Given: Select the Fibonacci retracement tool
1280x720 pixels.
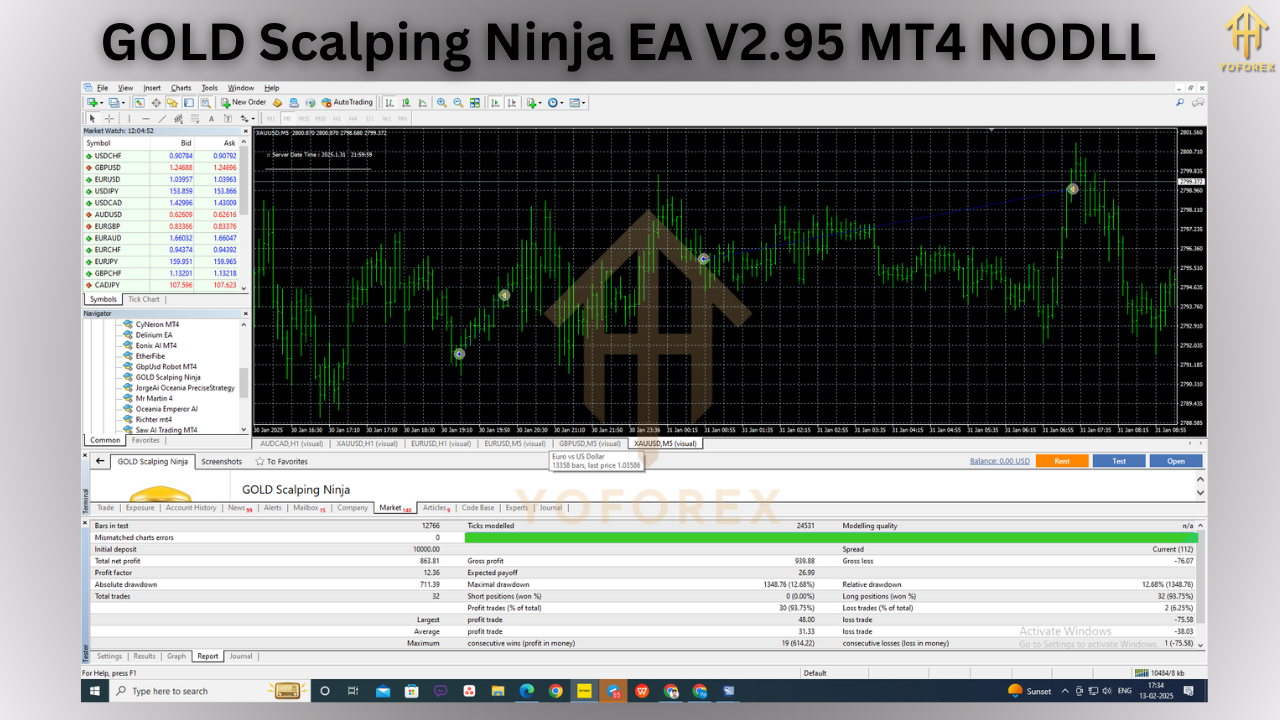Looking at the screenshot, I should pyautogui.click(x=193, y=118).
